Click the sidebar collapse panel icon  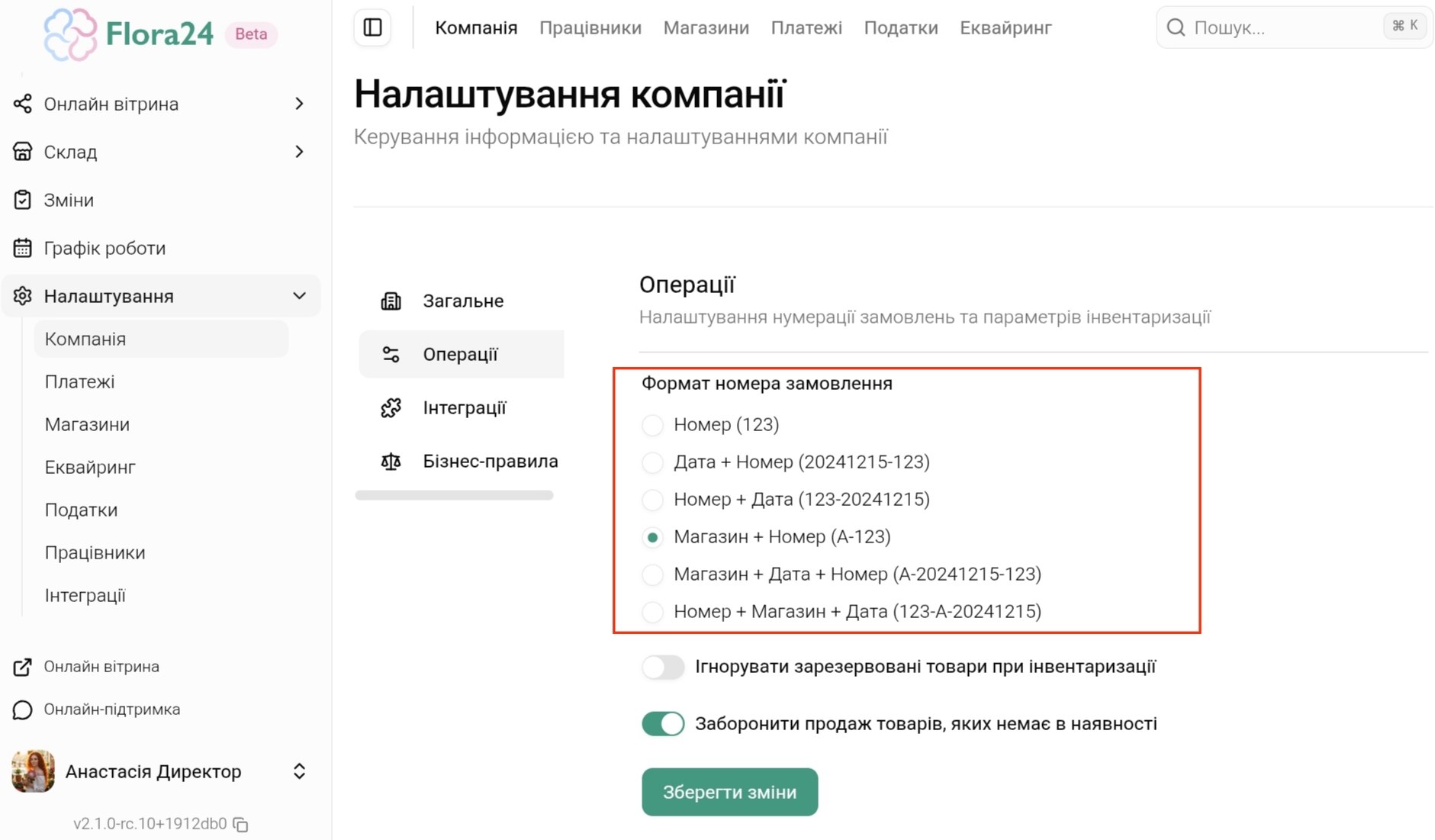(x=372, y=27)
